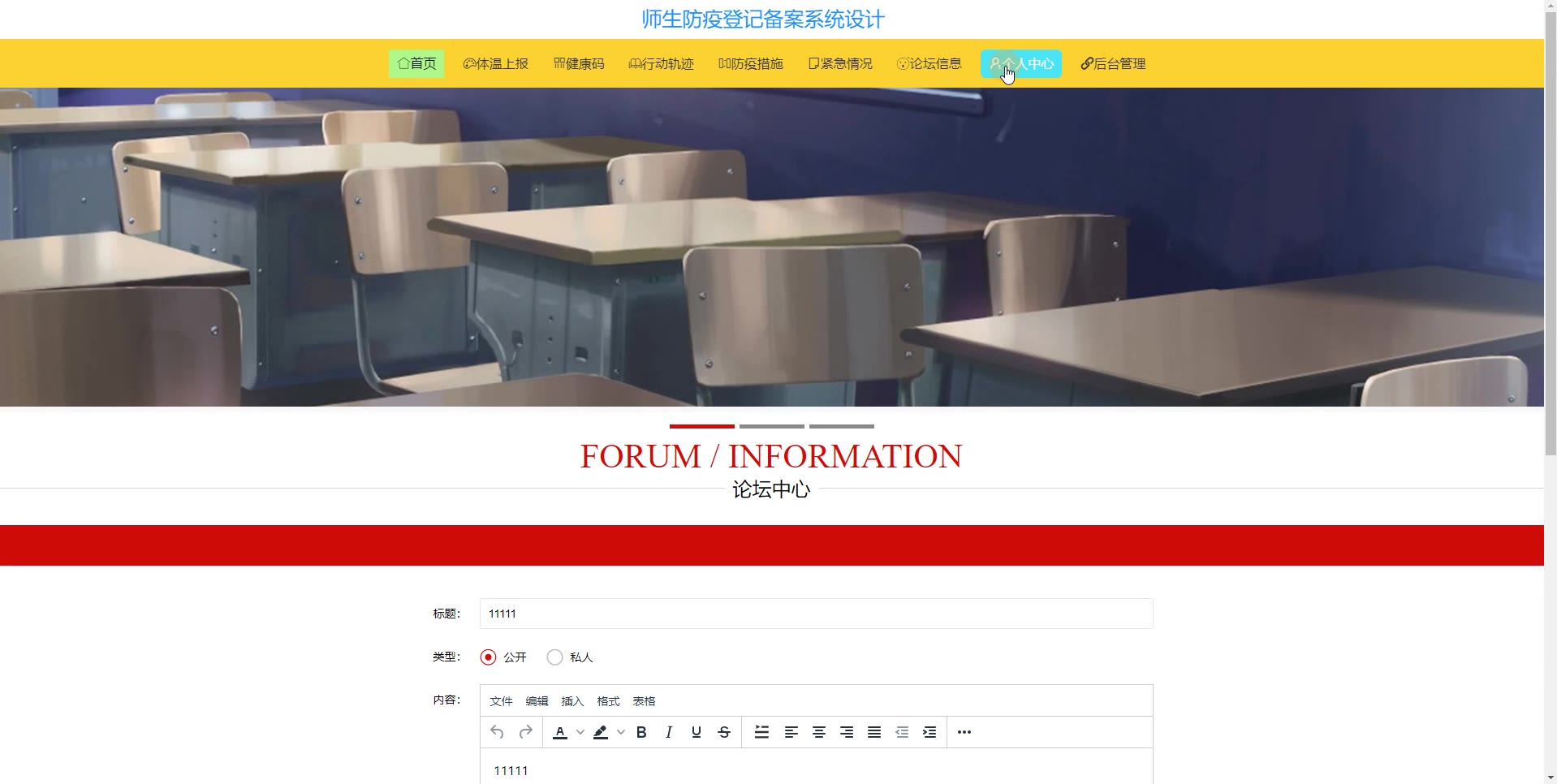Open the 表格 editor menu

(644, 701)
